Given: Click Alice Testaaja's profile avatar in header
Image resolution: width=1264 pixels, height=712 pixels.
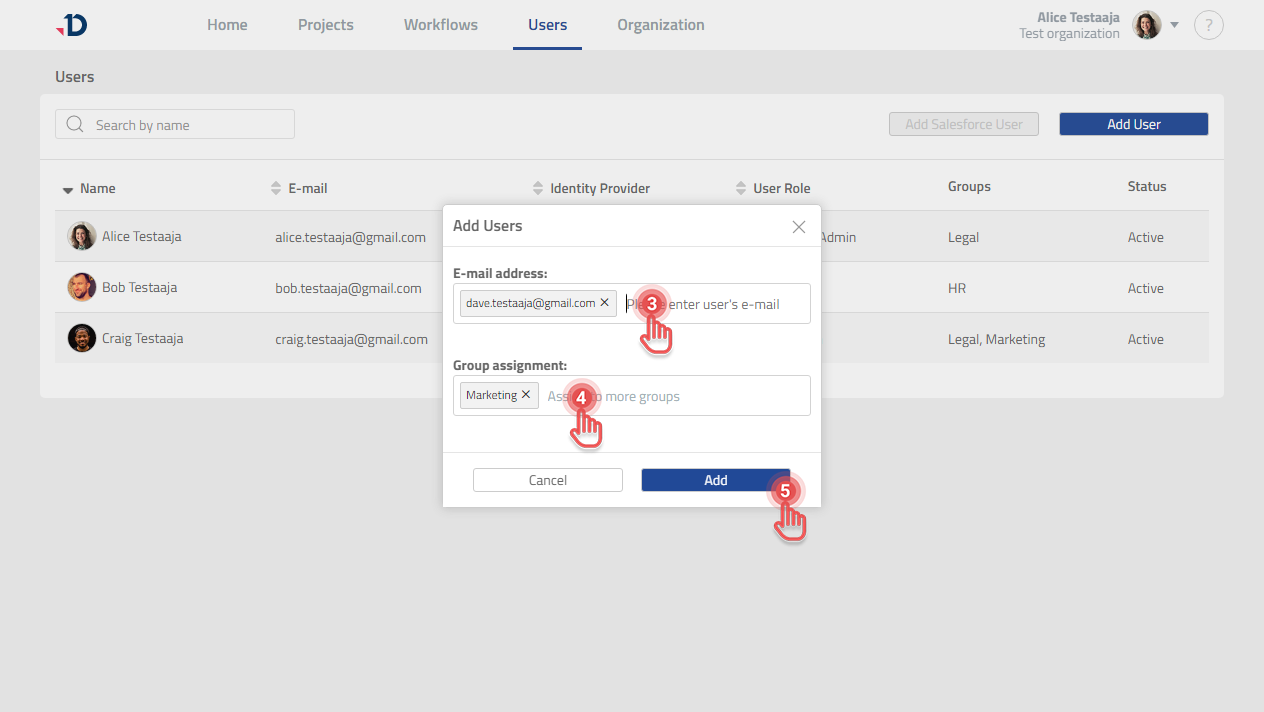Looking at the screenshot, I should point(1146,25).
